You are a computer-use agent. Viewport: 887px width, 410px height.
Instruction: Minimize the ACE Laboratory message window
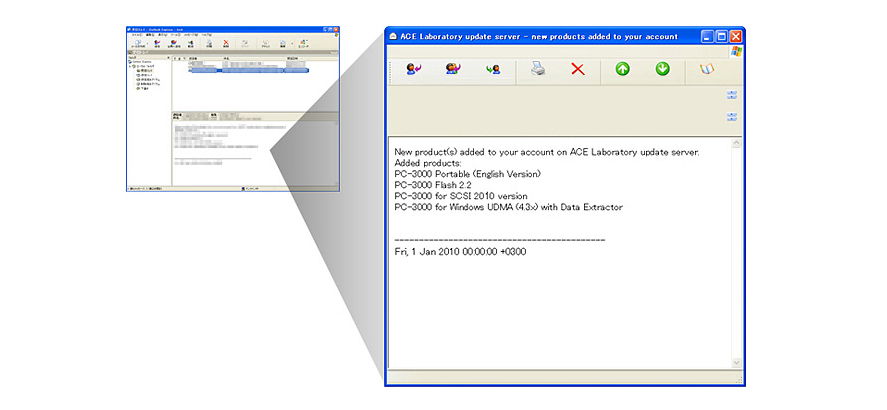tap(707, 37)
